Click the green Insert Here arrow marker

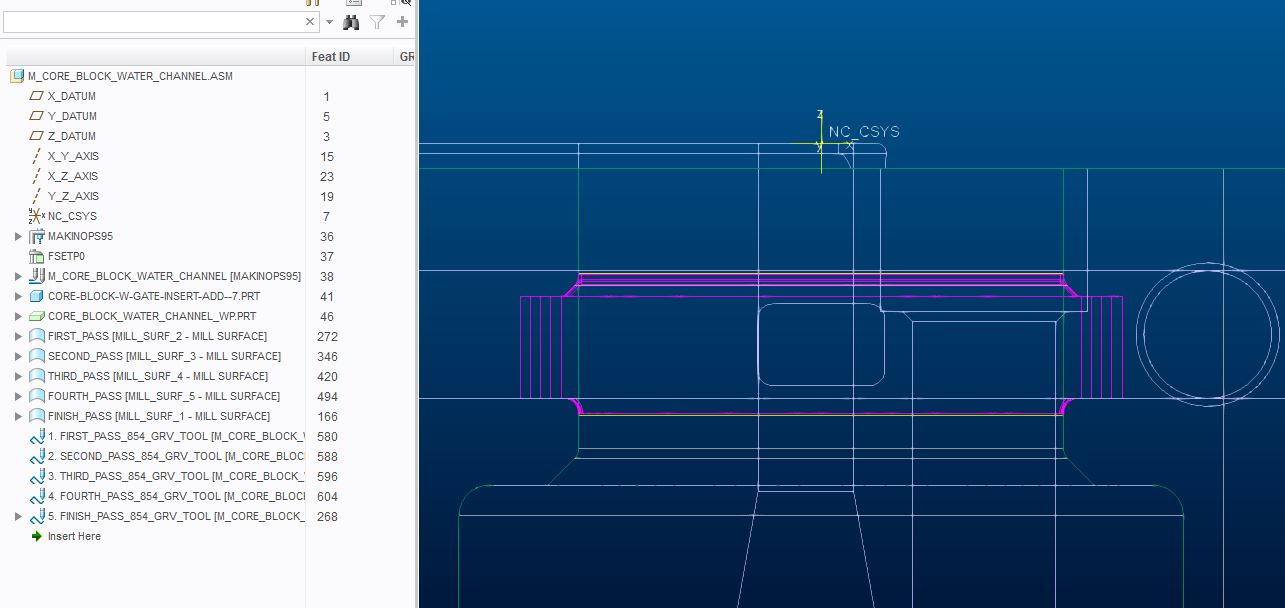click(x=37, y=536)
